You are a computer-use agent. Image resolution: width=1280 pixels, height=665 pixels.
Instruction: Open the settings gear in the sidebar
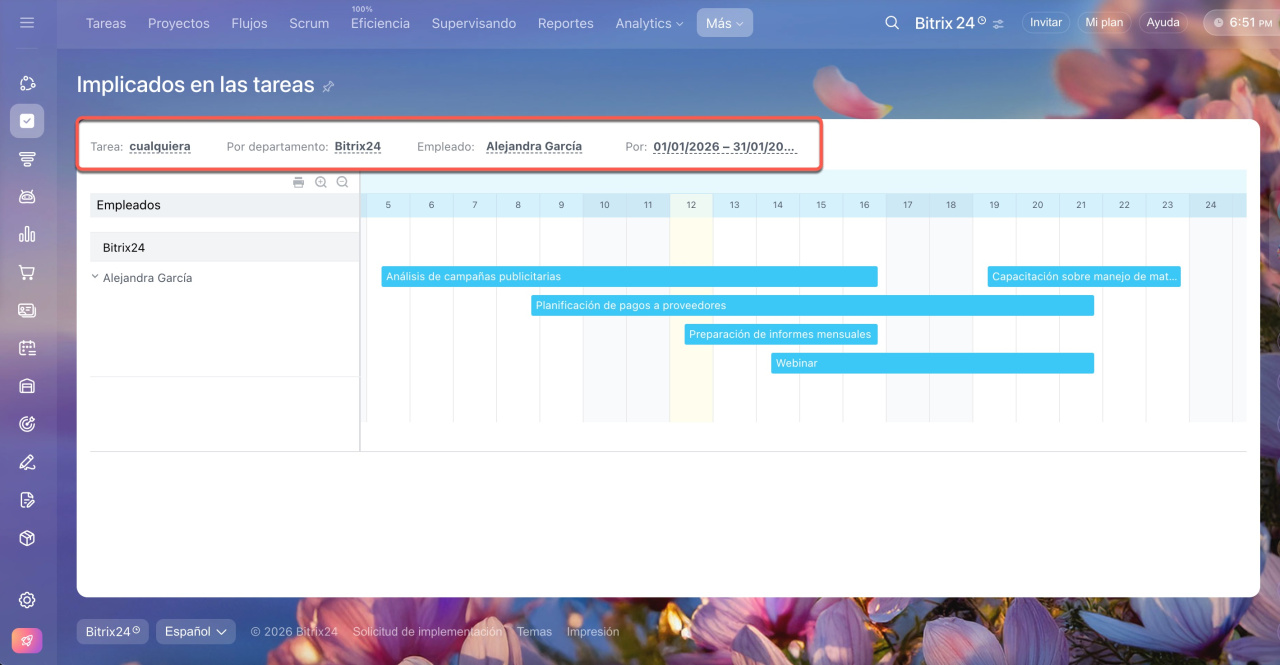click(27, 600)
